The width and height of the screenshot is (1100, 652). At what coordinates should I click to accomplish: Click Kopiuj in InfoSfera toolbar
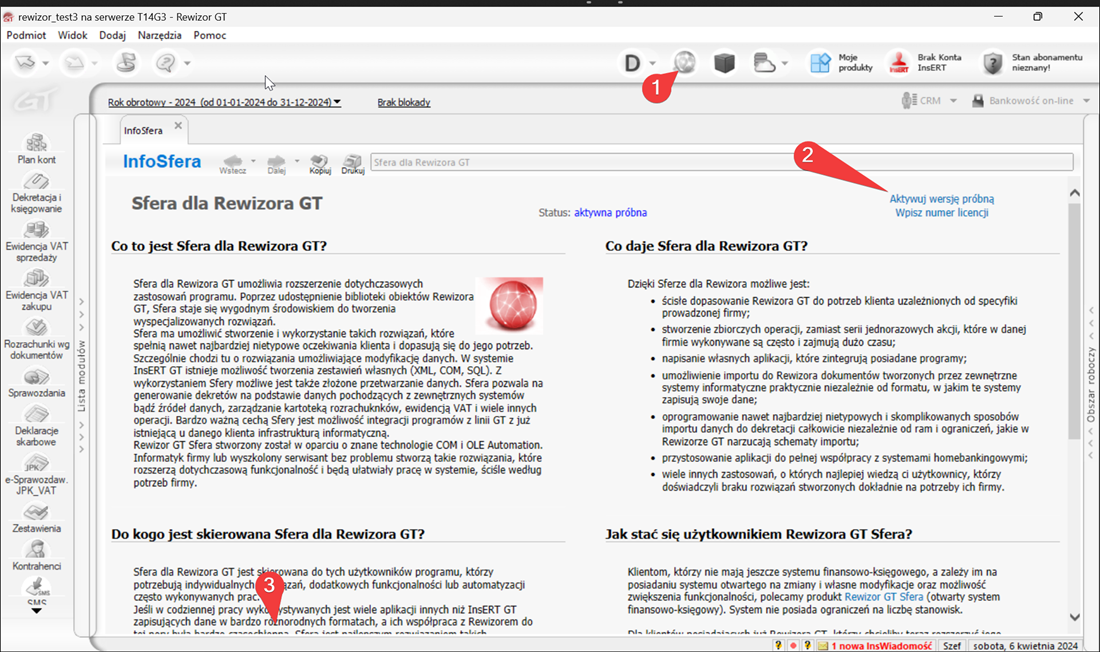coord(320,164)
